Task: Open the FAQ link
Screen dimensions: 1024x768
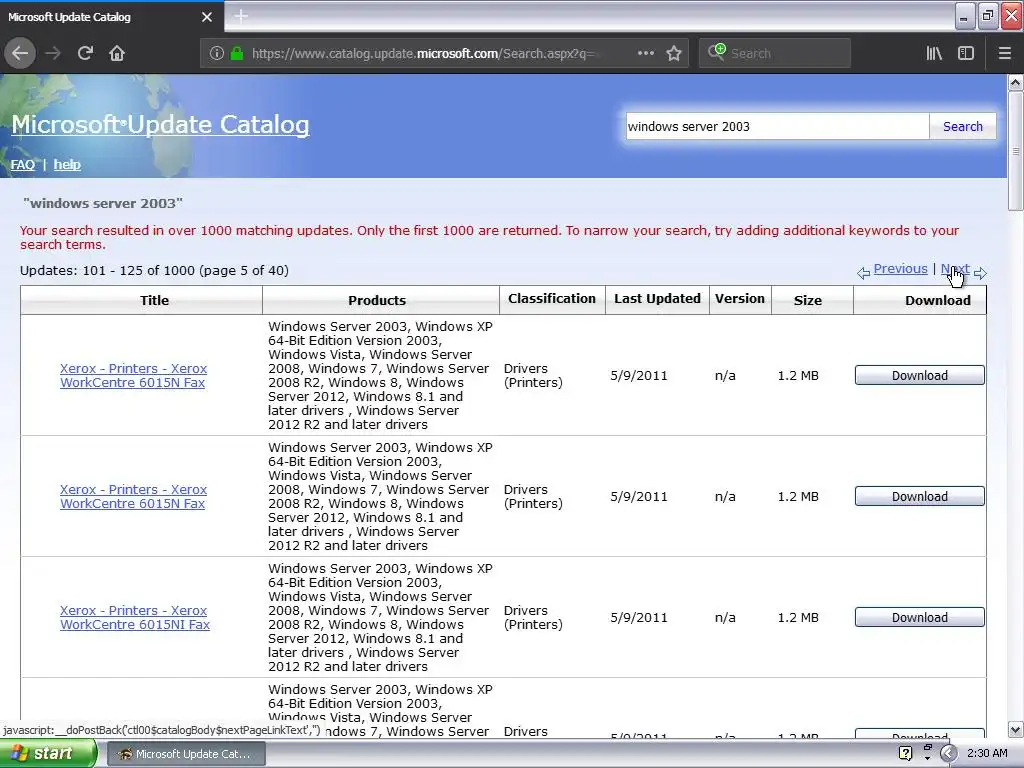Action: 23,165
